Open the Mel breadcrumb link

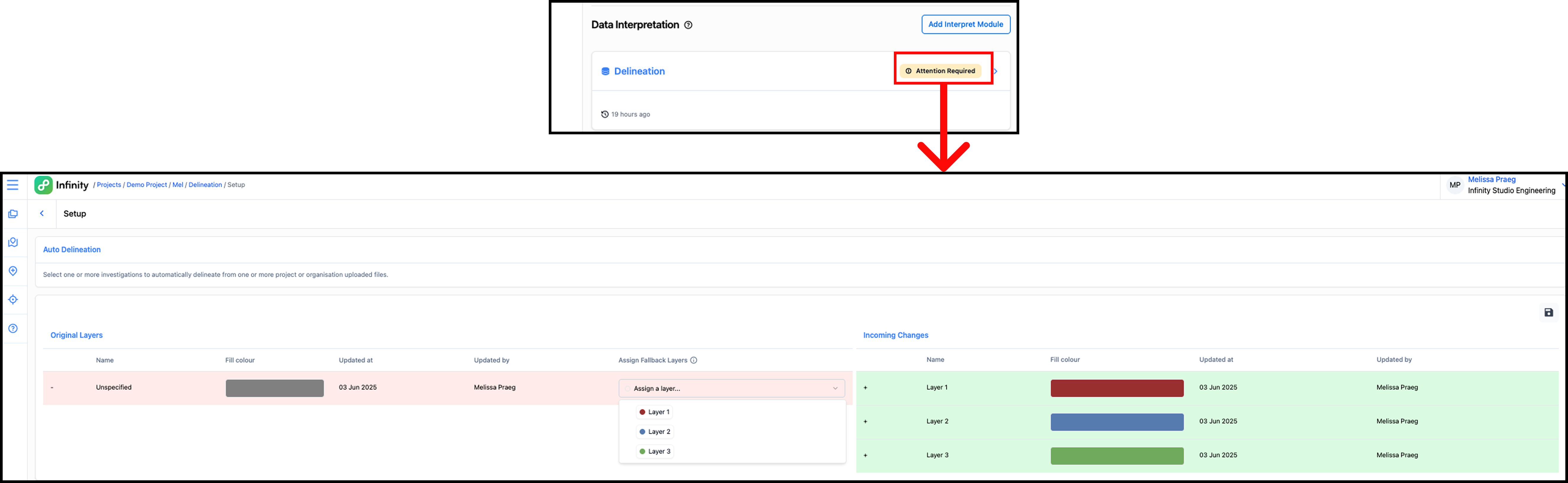tap(178, 184)
